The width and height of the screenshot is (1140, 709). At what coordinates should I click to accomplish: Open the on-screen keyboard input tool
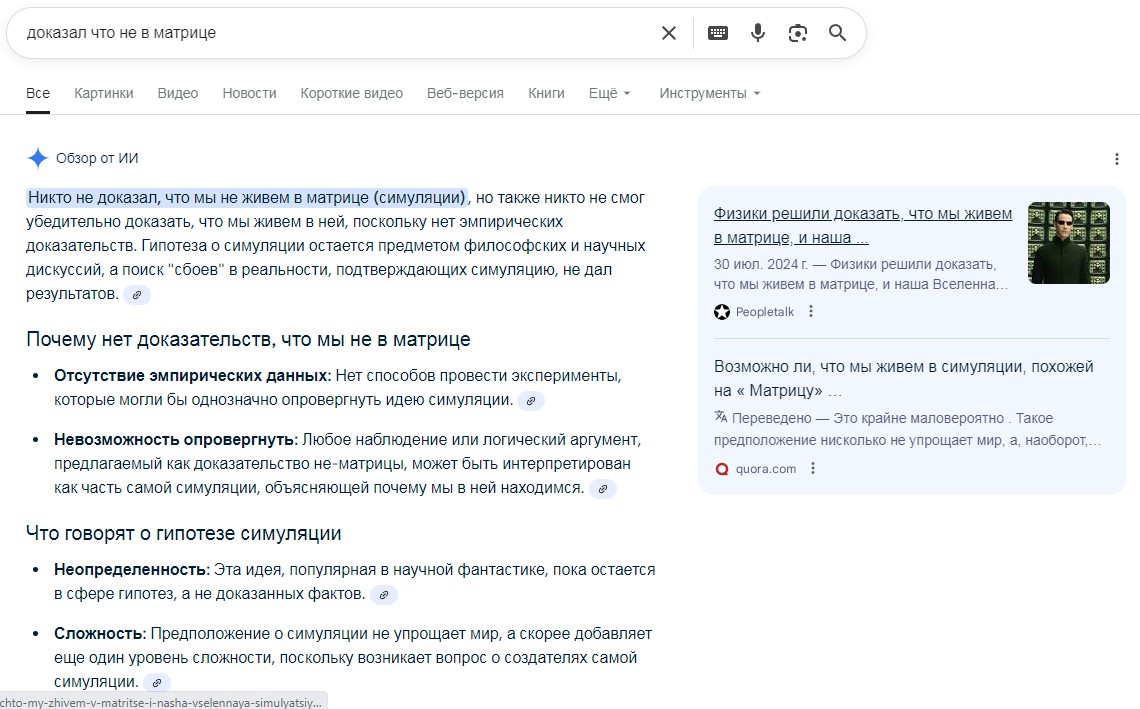tap(718, 33)
